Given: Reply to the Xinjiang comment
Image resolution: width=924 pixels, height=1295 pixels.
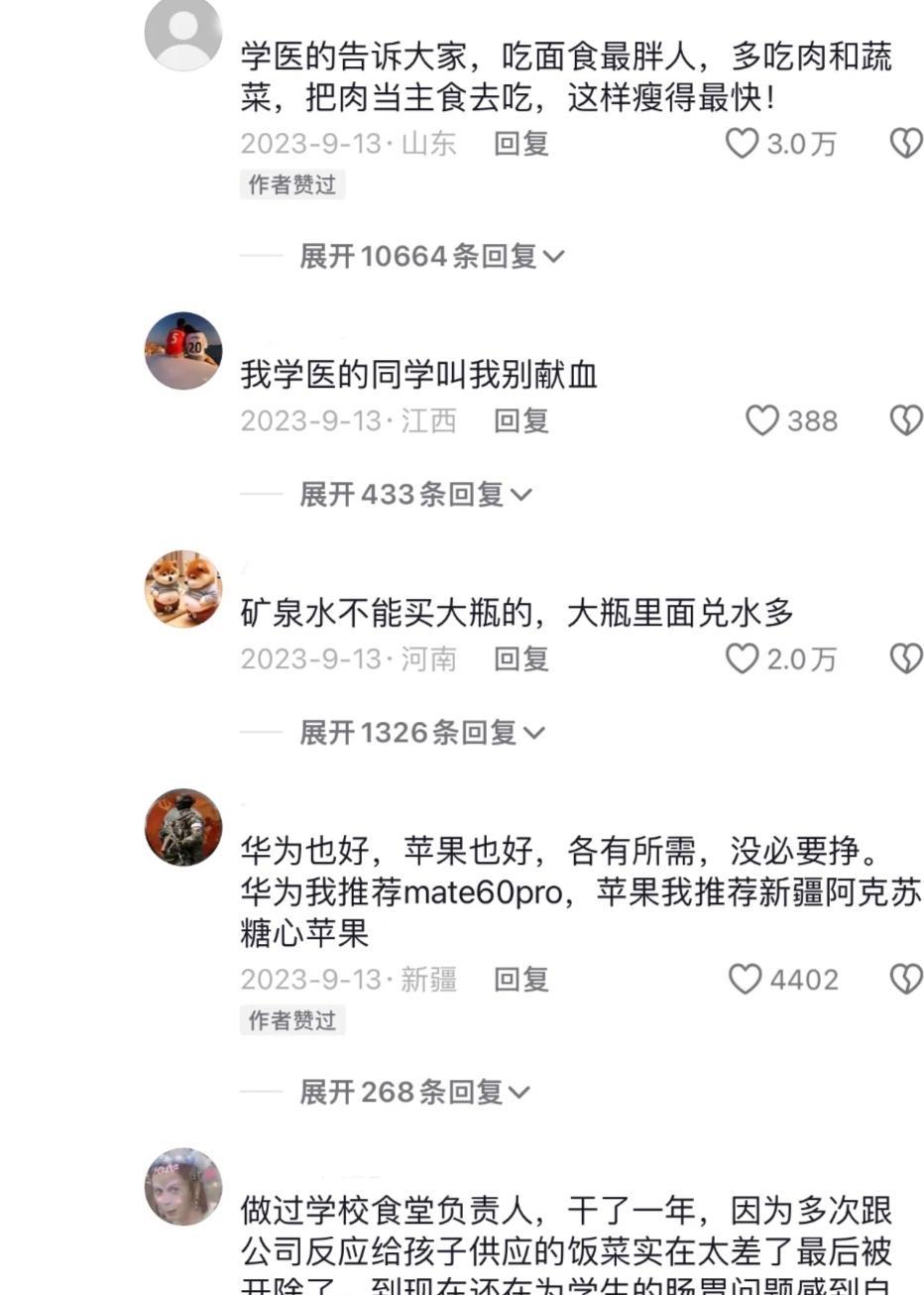Looking at the screenshot, I should (521, 980).
